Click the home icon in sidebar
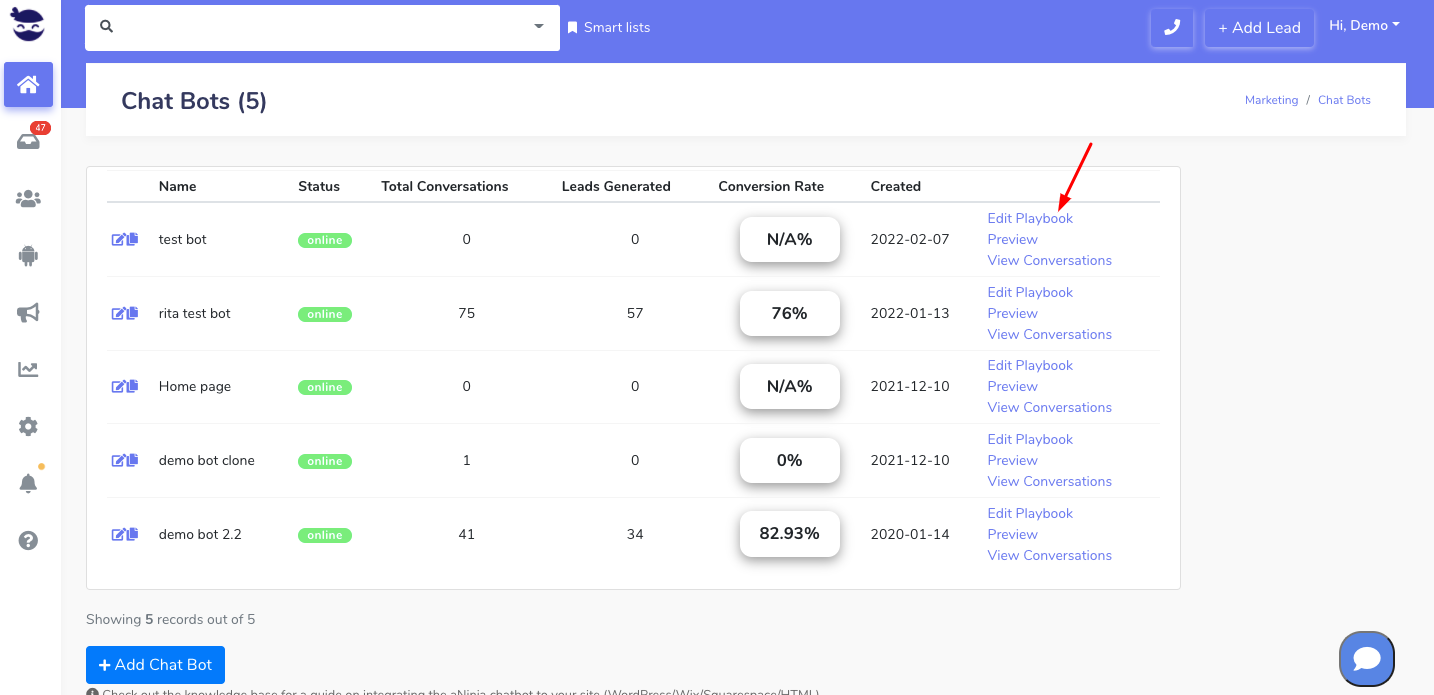Image resolution: width=1434 pixels, height=695 pixels. 28,84
